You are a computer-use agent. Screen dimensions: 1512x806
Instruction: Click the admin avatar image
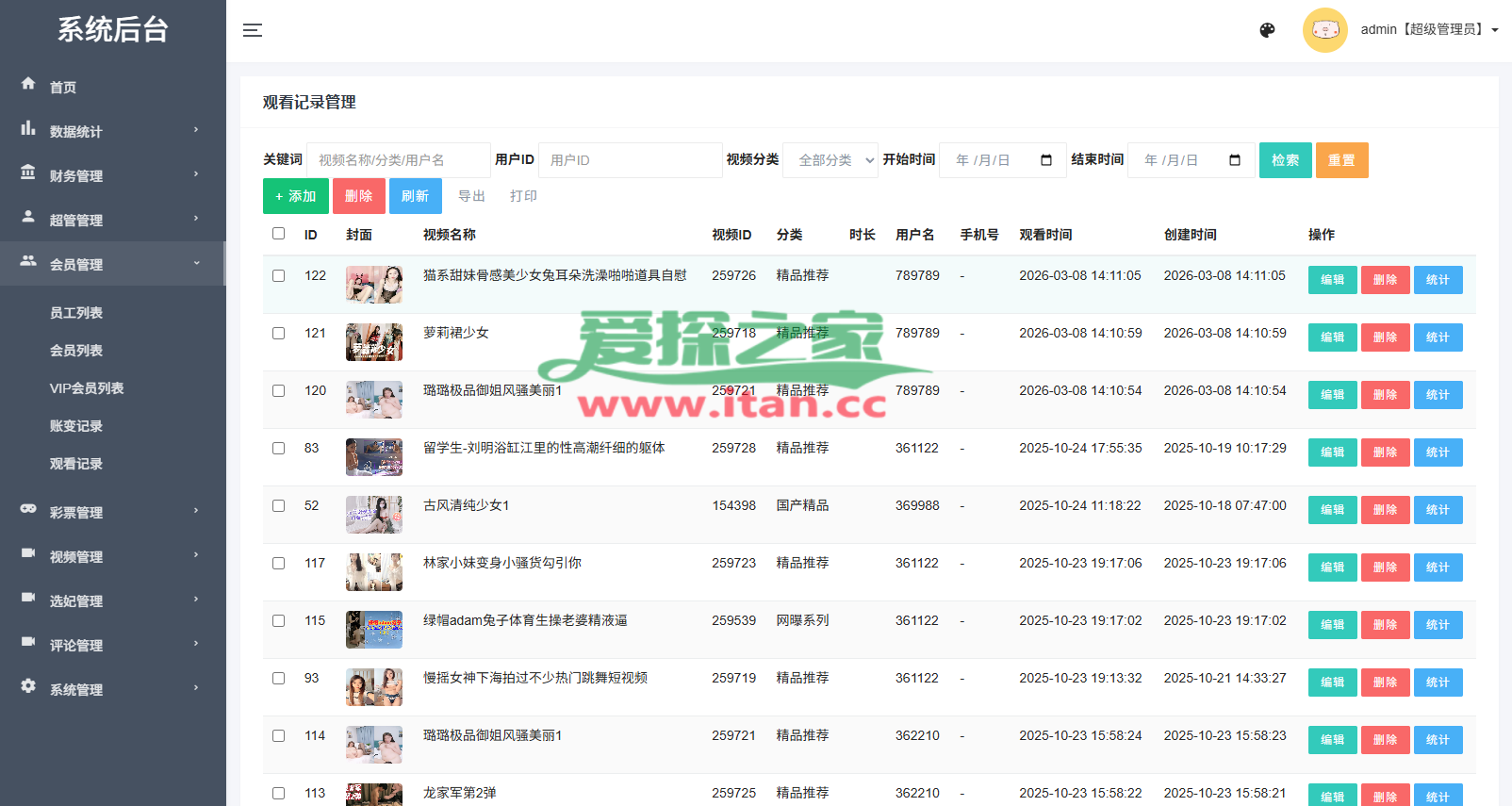coord(1324,30)
